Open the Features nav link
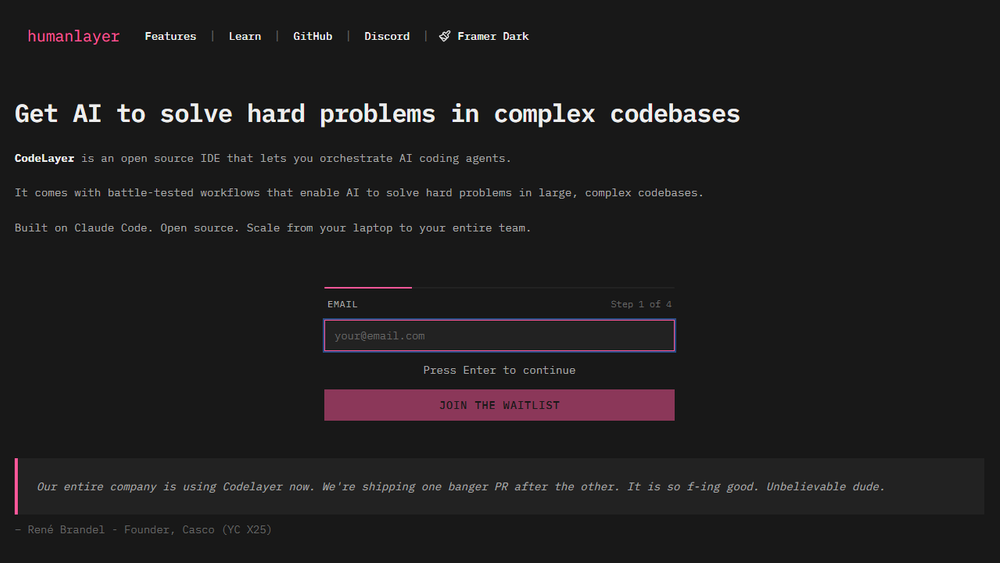1000x563 pixels. click(170, 36)
